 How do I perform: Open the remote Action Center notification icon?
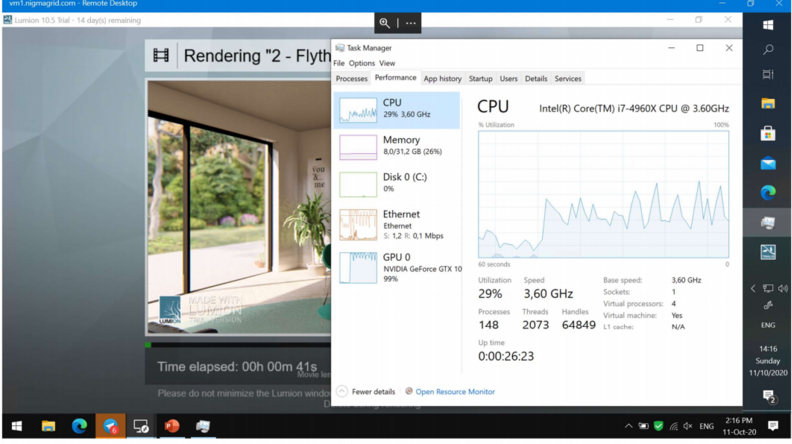tap(769, 397)
